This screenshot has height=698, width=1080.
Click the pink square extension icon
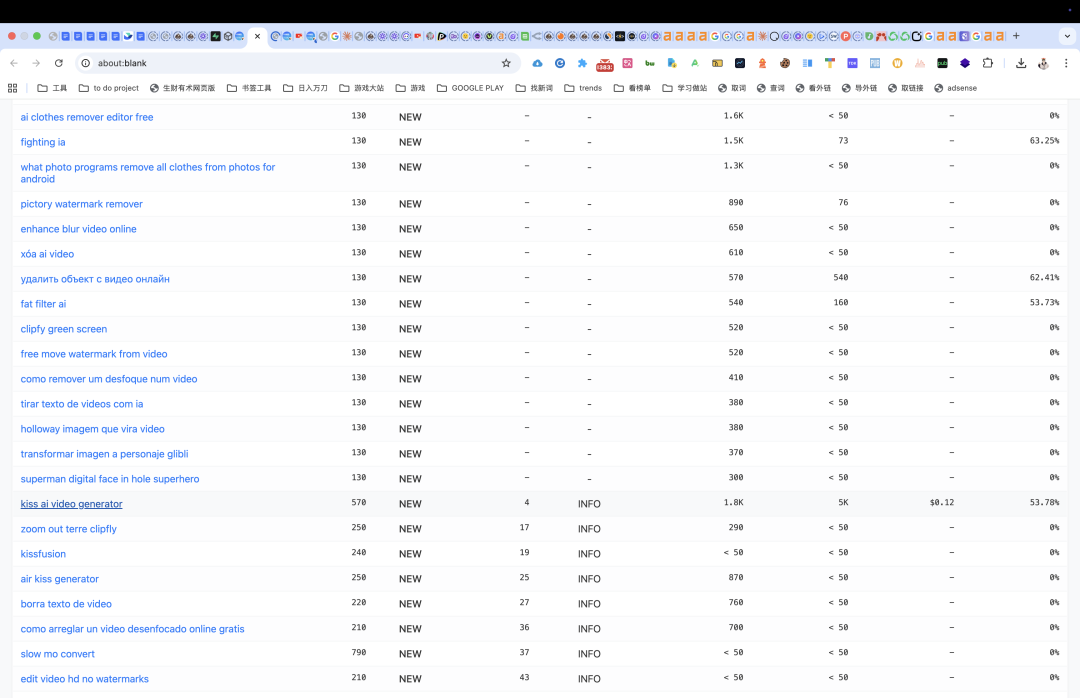pos(627,63)
